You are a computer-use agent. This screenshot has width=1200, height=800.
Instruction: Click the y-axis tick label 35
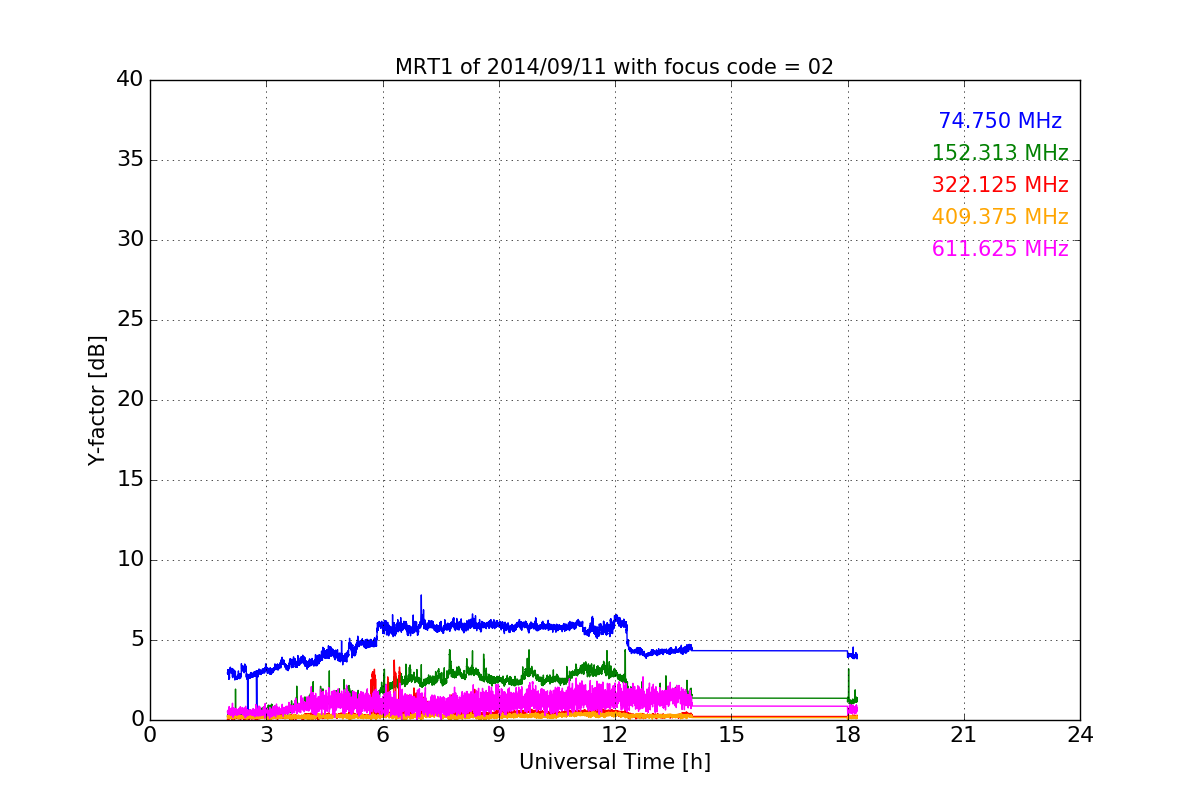point(129,160)
